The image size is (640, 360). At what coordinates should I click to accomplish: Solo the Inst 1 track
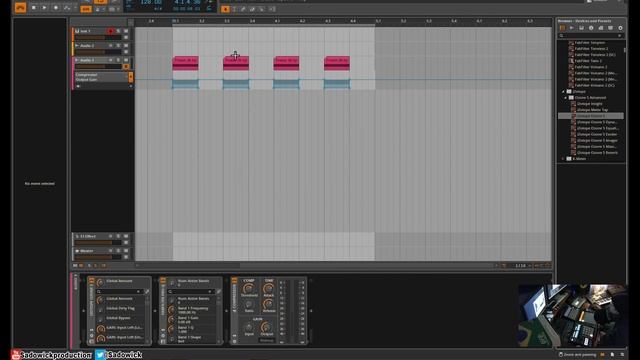point(118,31)
